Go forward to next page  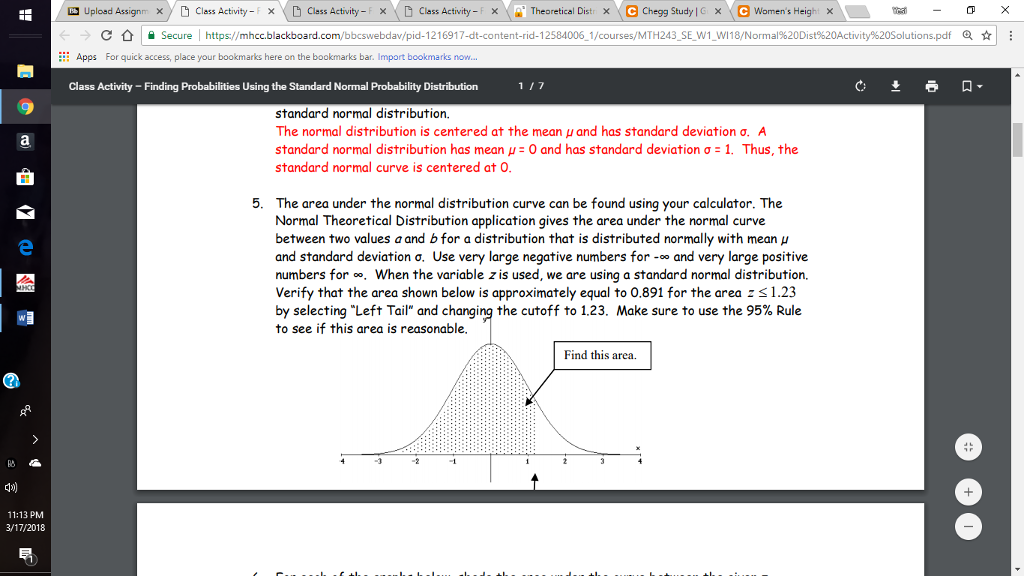click(x=85, y=35)
